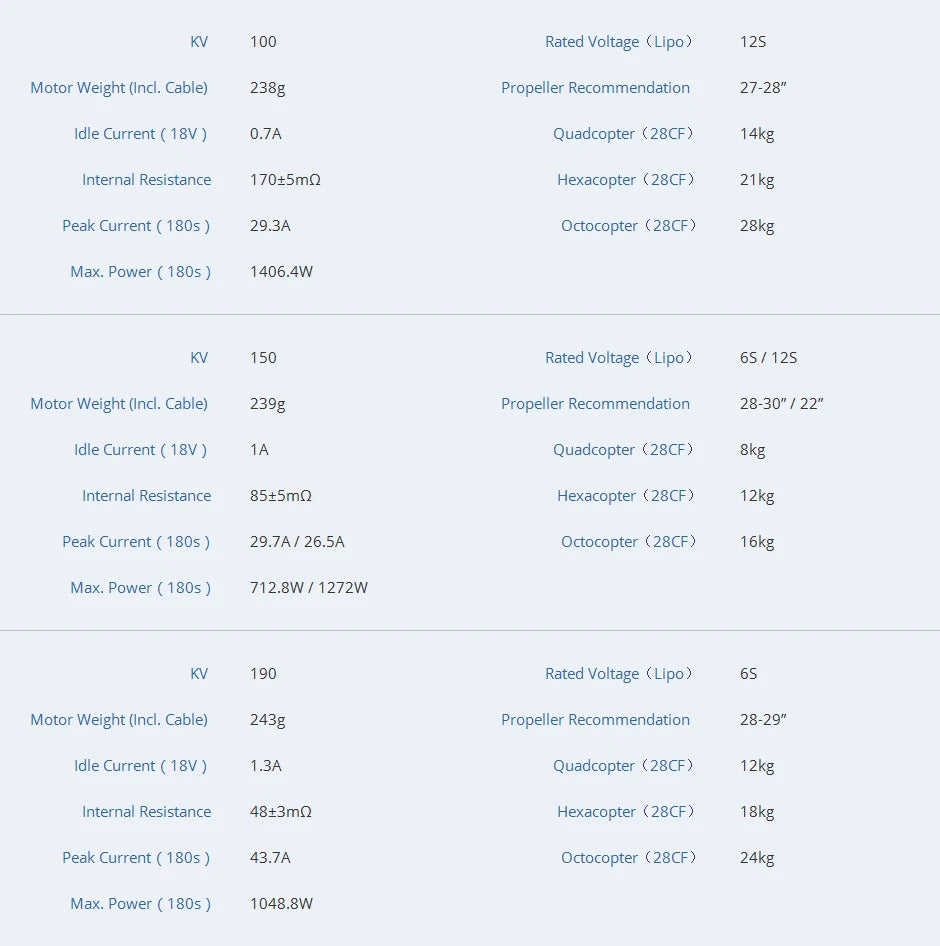
Task: Click the 243g motor weight value
Action: [267, 720]
